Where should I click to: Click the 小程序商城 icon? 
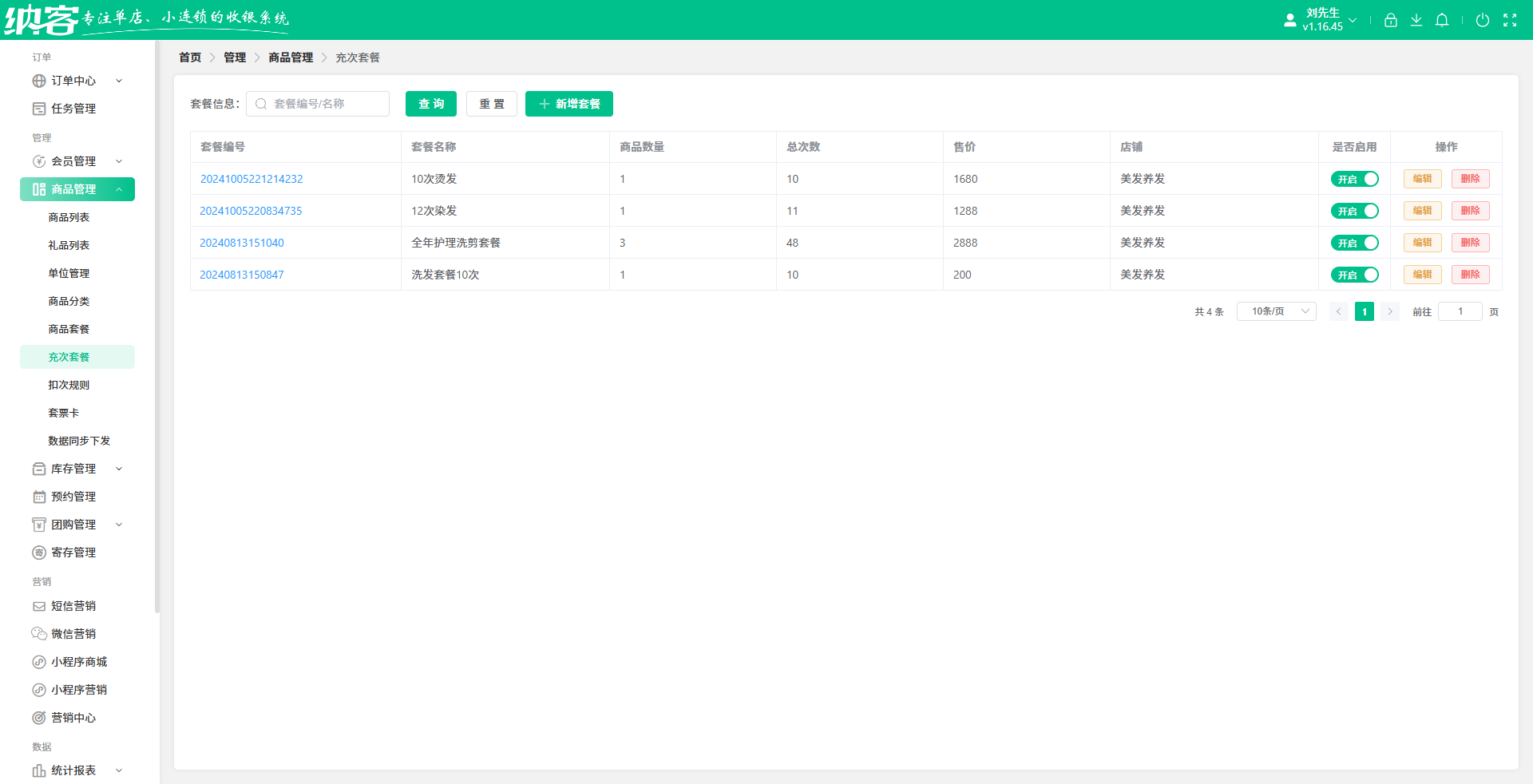click(39, 662)
